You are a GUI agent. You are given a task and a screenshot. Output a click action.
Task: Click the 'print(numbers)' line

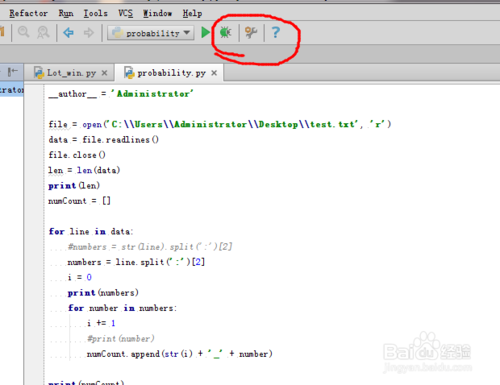103,293
